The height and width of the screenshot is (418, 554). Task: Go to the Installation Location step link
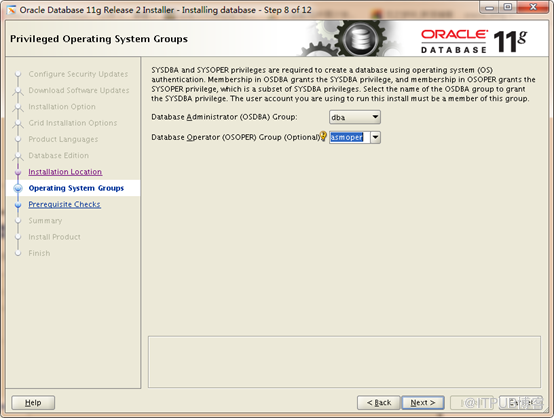[x=65, y=172]
